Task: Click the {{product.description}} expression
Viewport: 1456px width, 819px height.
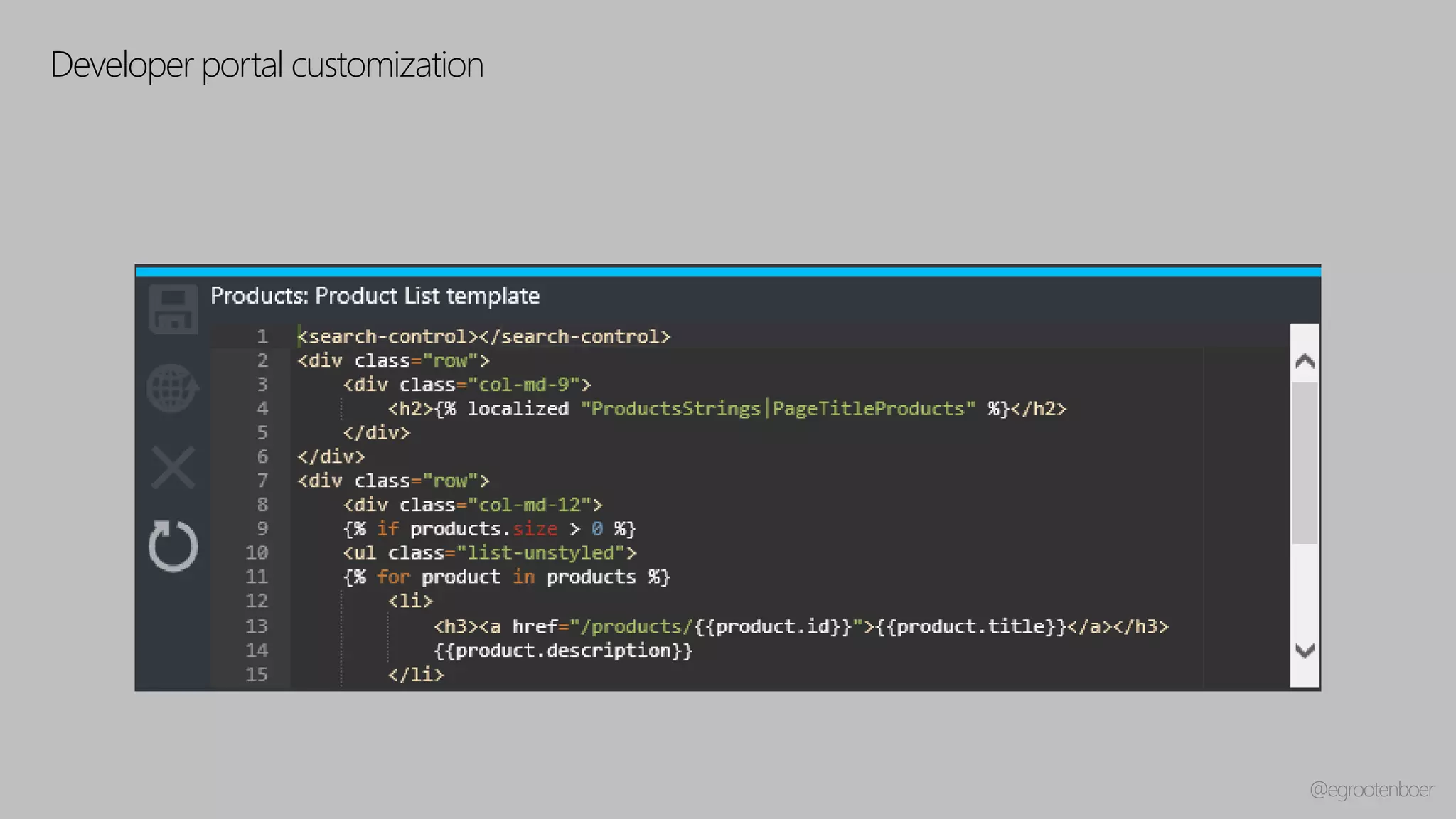Action: pyautogui.click(x=563, y=651)
